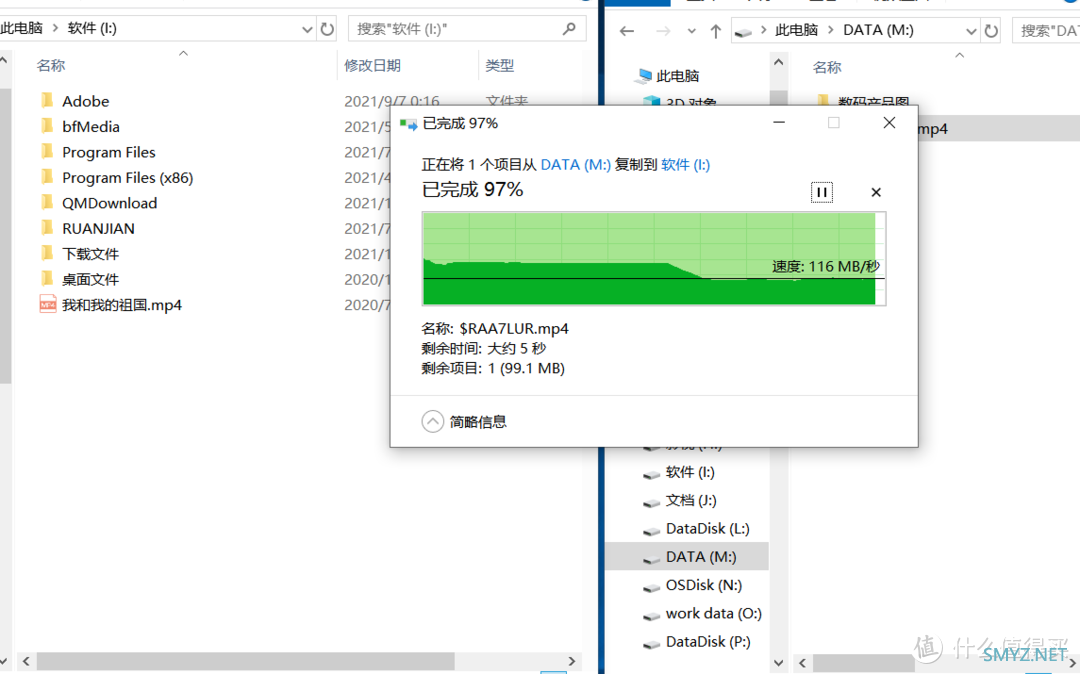Pause the file copy operation
This screenshot has height=674, width=1080.
[822, 192]
